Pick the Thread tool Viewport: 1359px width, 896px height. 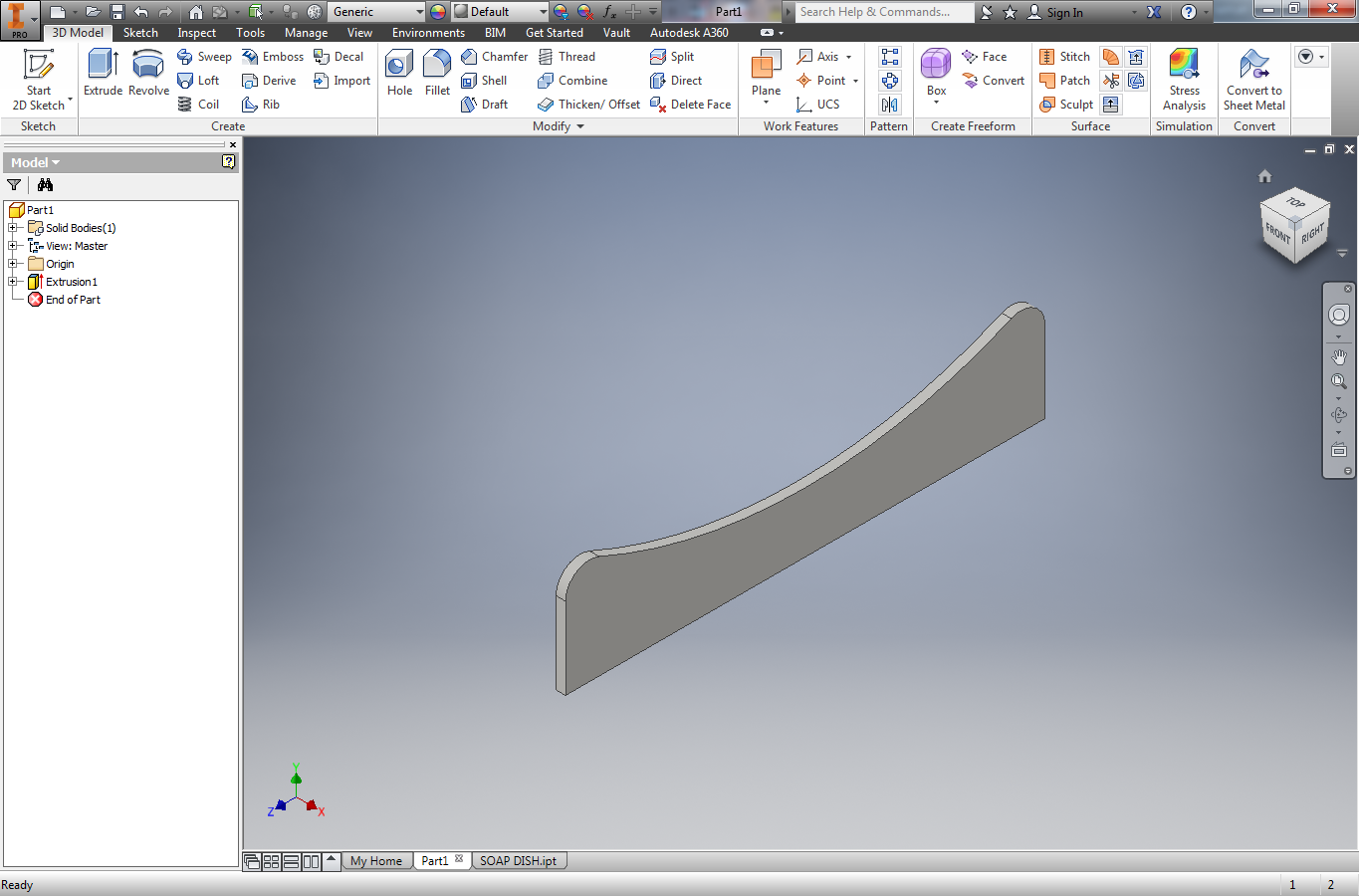566,57
